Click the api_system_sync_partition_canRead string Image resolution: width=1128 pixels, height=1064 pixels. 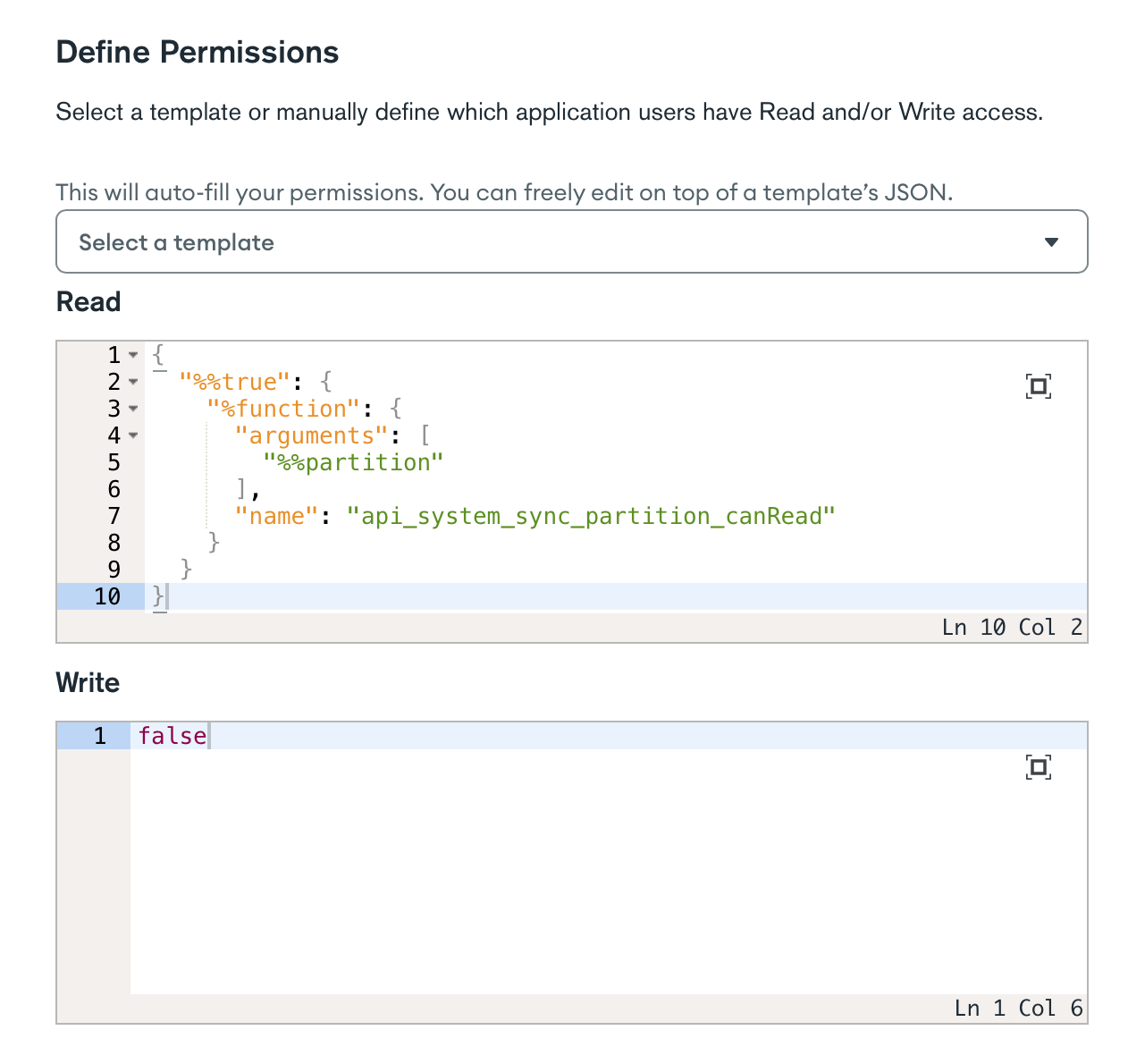click(x=590, y=516)
